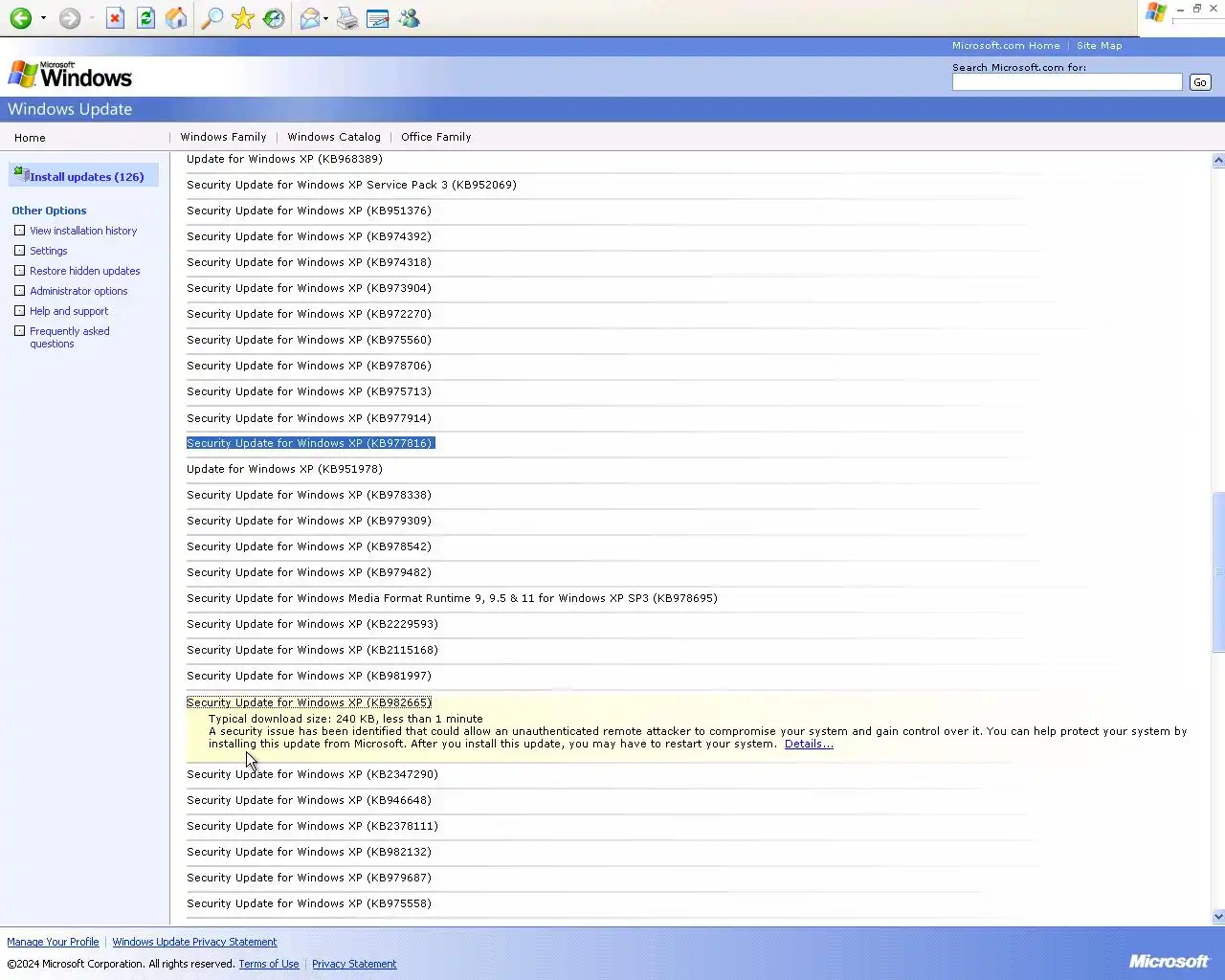Open the Back button history dropdown arrow
The height and width of the screenshot is (980, 1225).
43,18
